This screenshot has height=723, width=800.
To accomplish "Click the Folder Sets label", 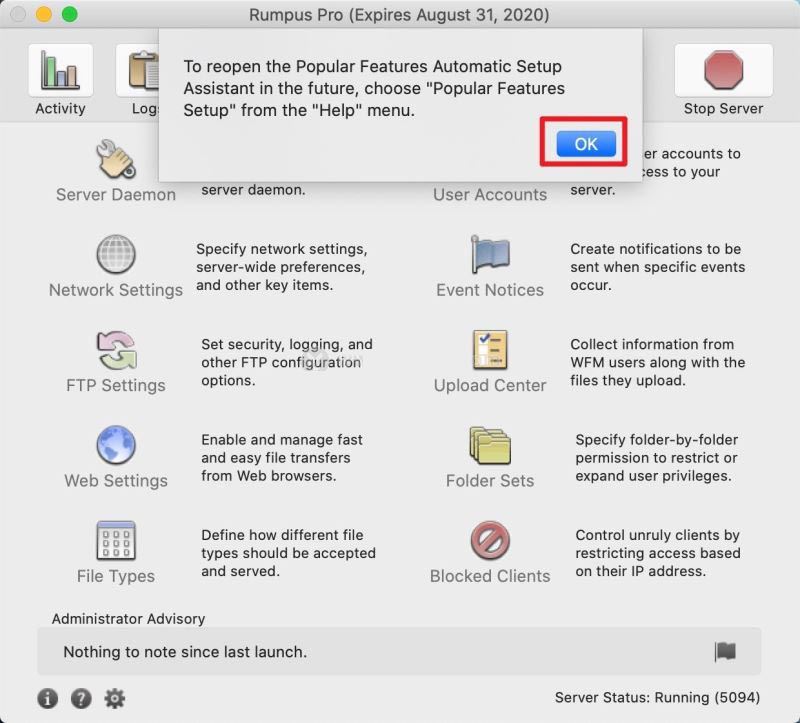I will point(490,481).
